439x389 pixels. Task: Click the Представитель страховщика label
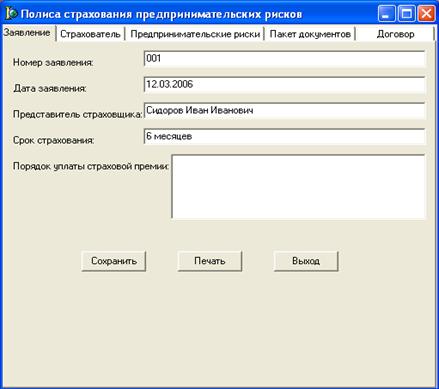(x=77, y=114)
